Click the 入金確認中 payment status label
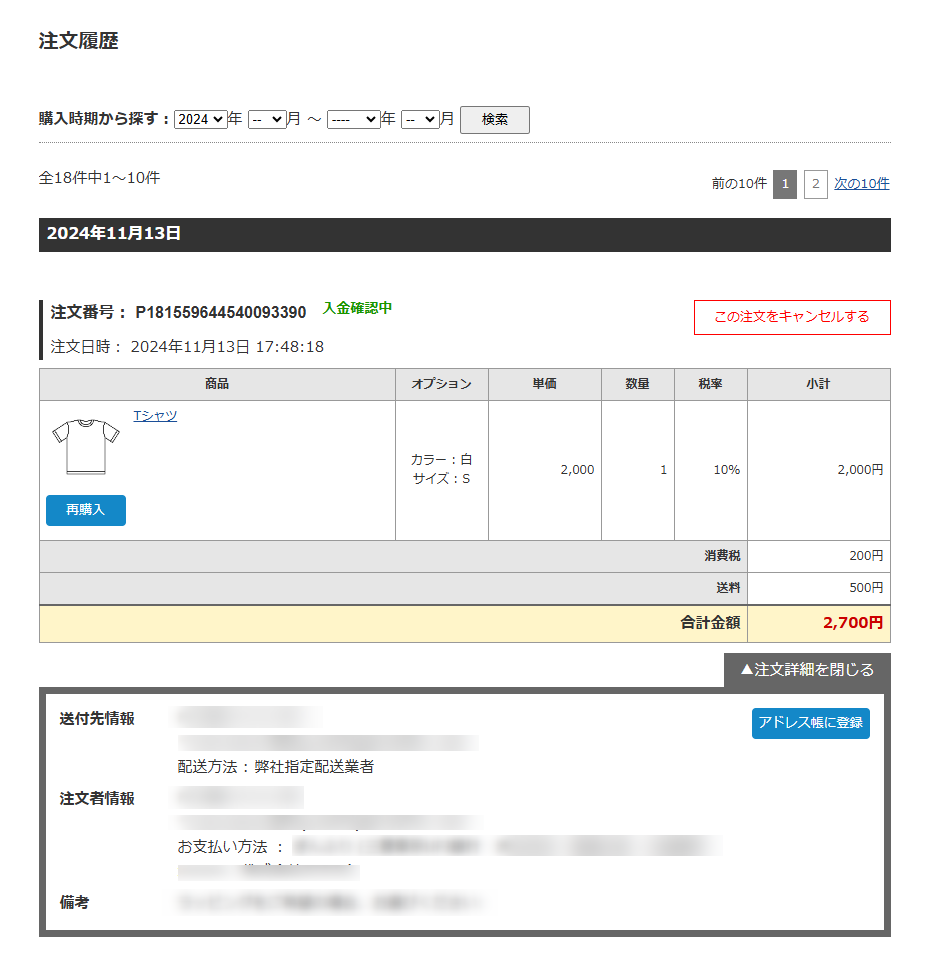The height and width of the screenshot is (956, 932). tap(357, 308)
